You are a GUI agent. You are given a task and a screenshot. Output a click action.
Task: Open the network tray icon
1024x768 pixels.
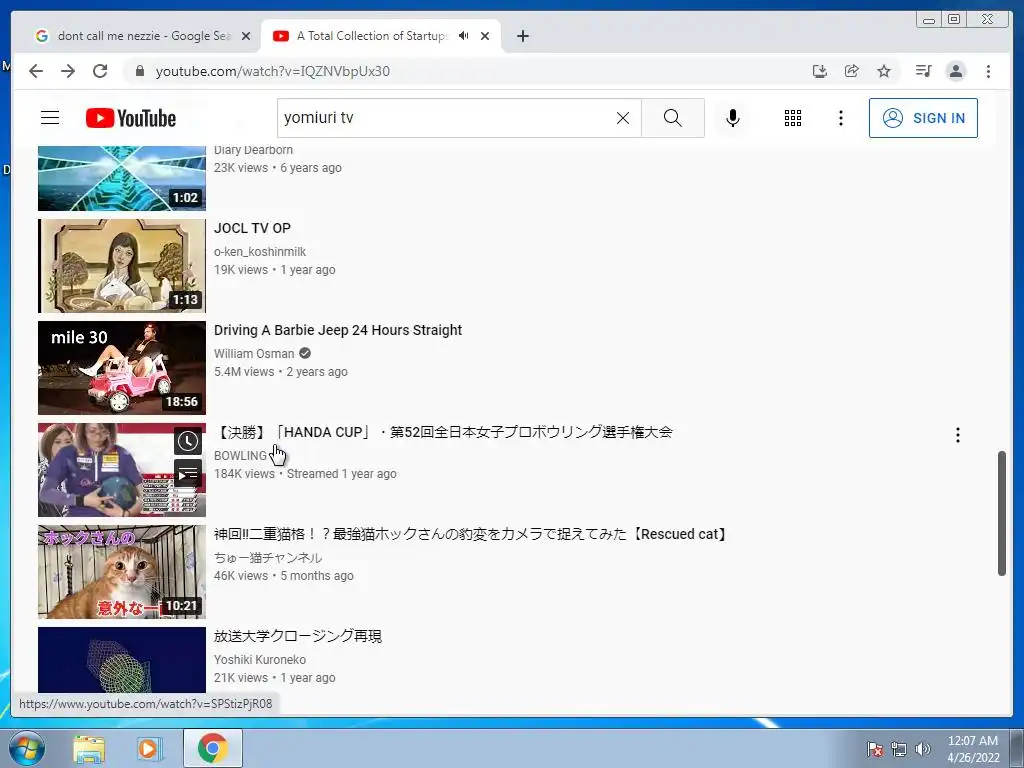[x=899, y=749]
